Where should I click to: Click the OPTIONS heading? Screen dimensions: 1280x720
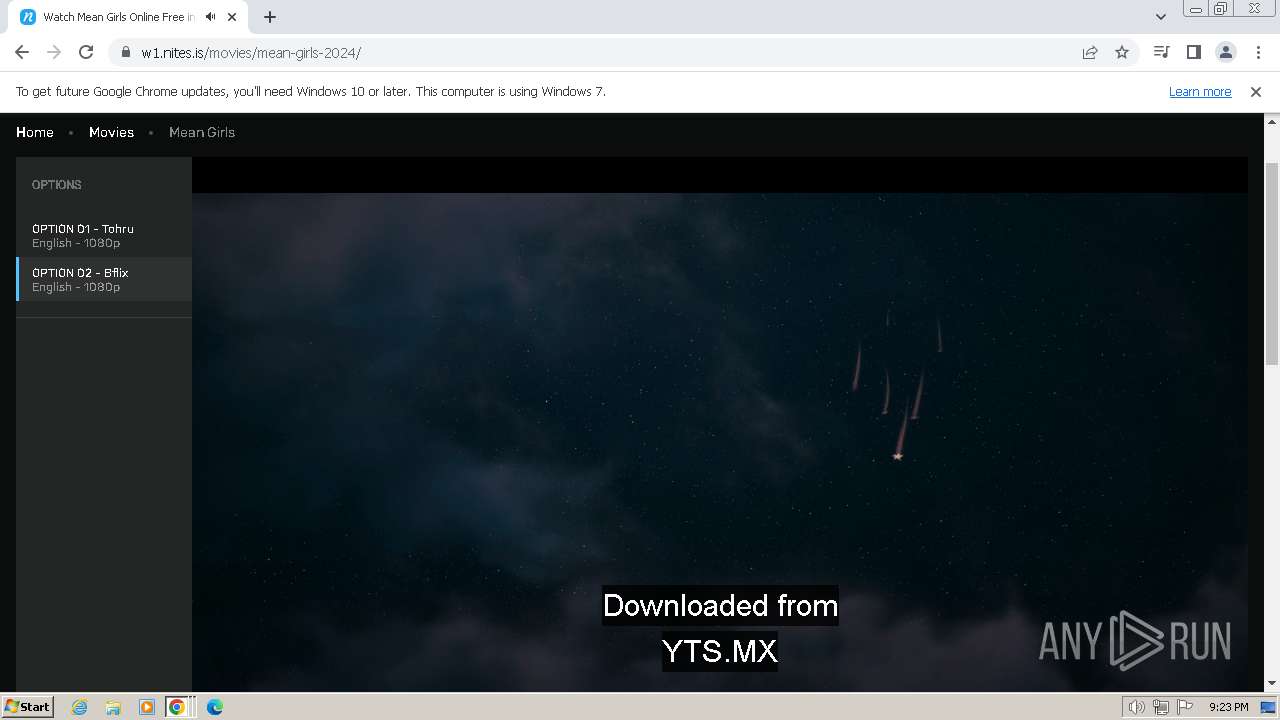pos(57,185)
